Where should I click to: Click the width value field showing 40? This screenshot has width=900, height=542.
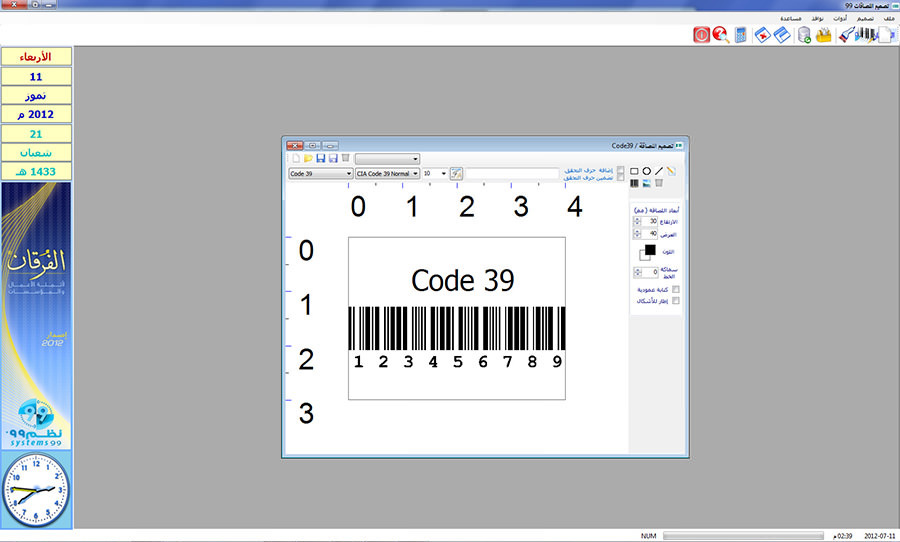pos(650,234)
